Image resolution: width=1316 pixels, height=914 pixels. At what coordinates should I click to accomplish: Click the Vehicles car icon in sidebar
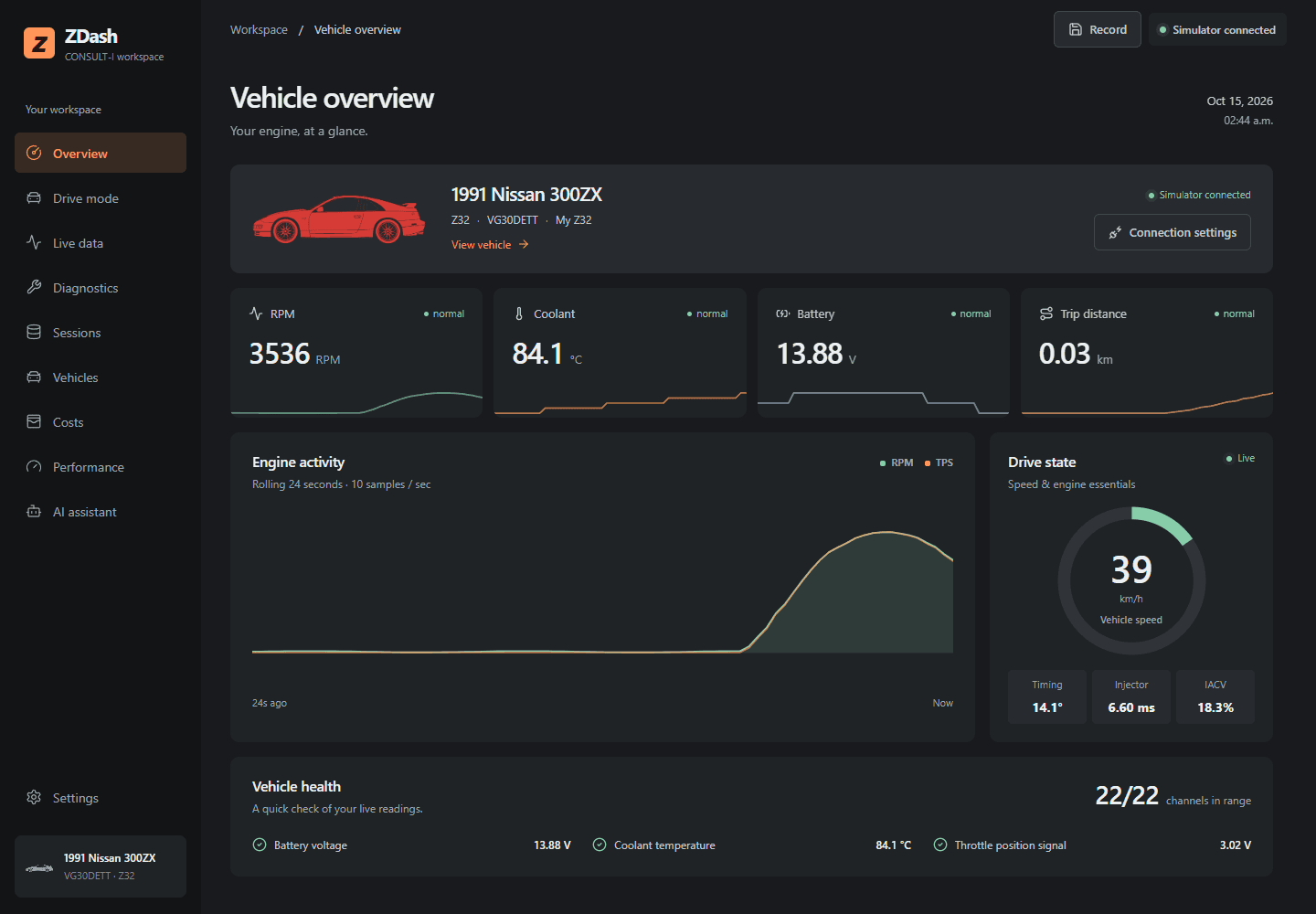(34, 377)
